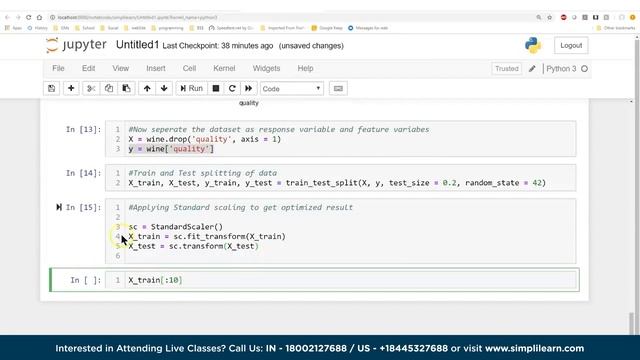Interrupt the kernel with stop icon
The height and width of the screenshot is (360, 640).
pos(216,89)
